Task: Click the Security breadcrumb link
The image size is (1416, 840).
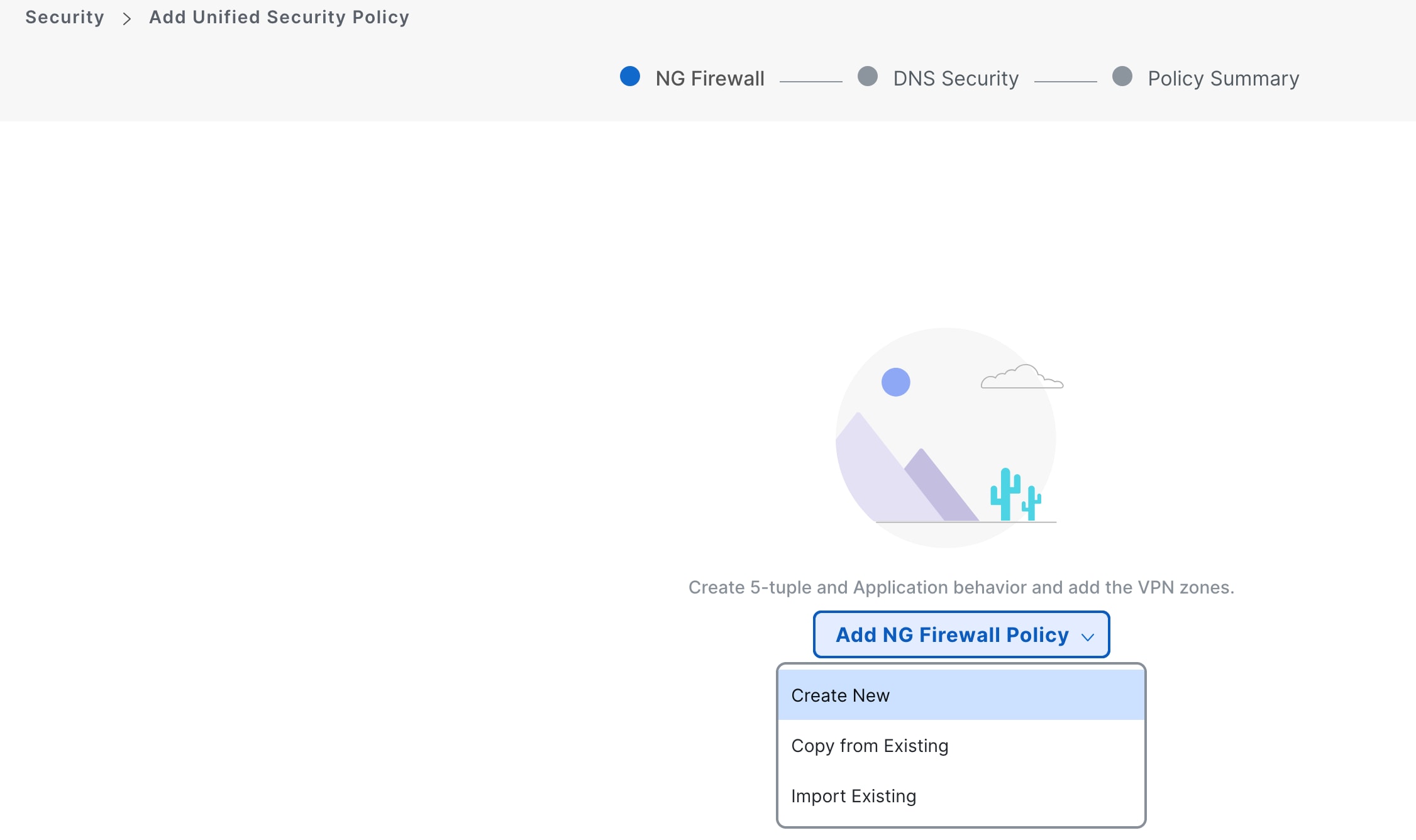Action: [x=64, y=18]
